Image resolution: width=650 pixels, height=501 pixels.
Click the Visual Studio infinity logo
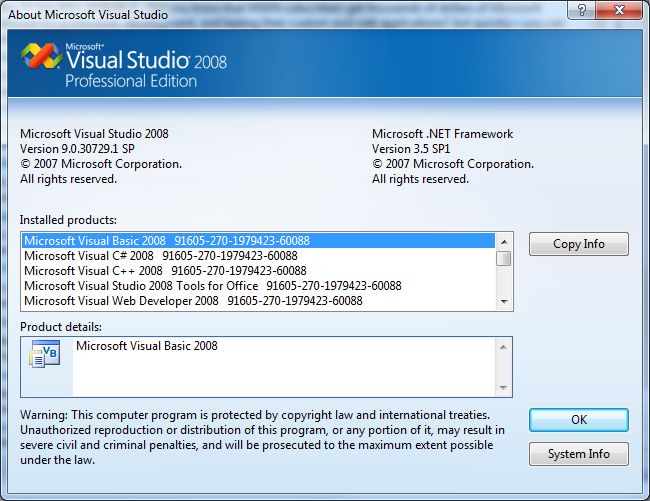click(x=42, y=56)
